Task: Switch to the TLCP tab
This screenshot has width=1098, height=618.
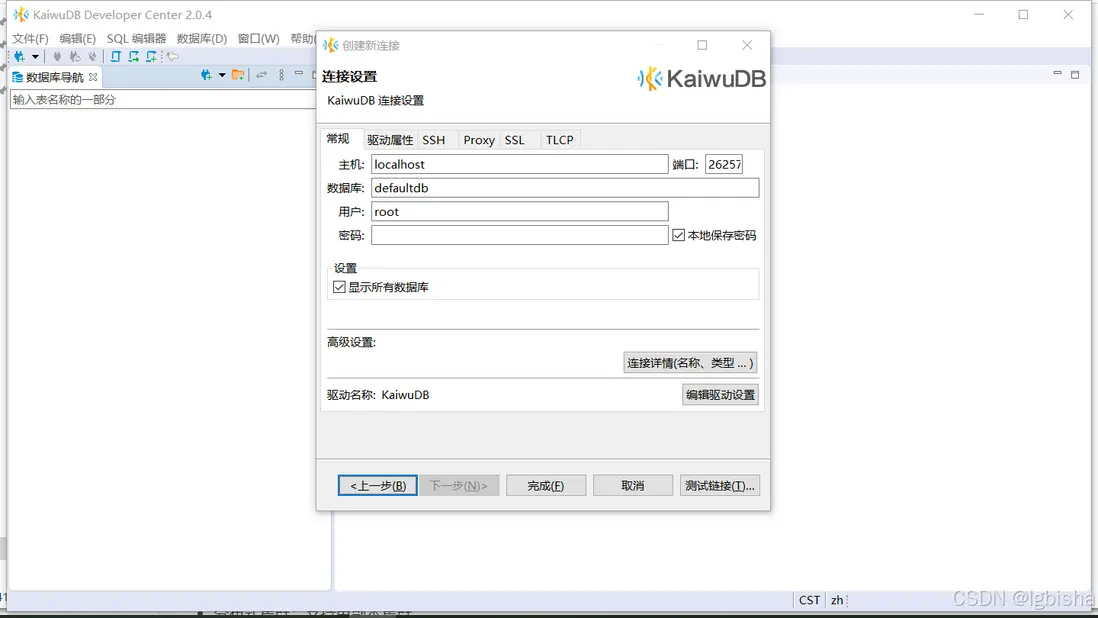Action: coord(560,140)
